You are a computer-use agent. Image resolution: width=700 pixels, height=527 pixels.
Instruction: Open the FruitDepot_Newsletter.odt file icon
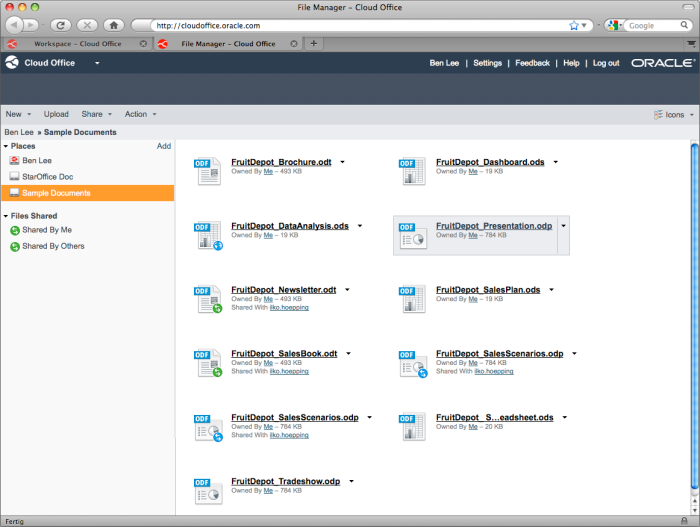[208, 299]
